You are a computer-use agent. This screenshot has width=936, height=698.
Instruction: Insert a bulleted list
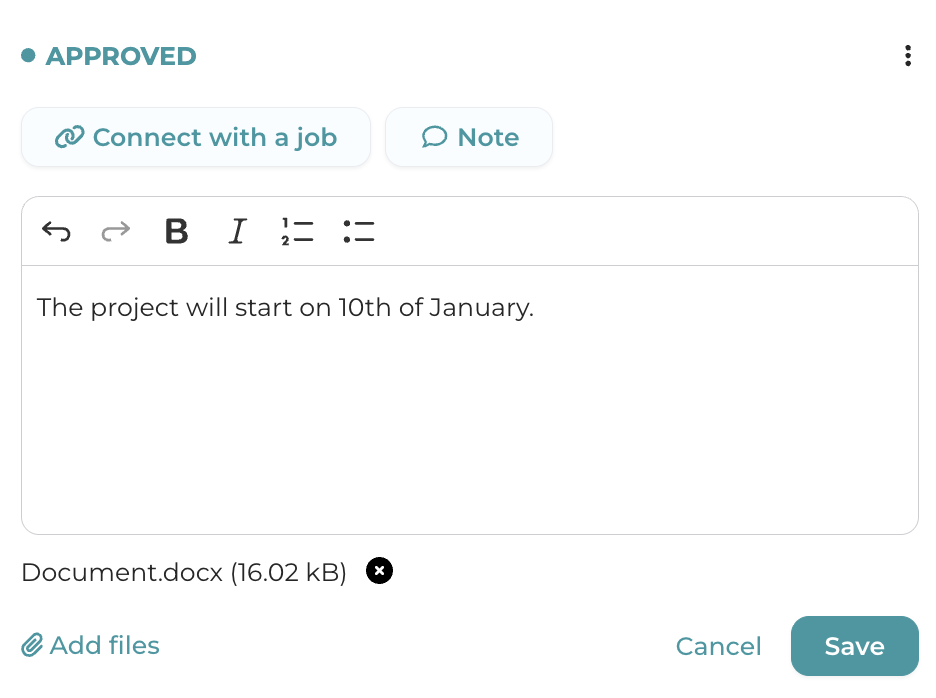tap(358, 232)
